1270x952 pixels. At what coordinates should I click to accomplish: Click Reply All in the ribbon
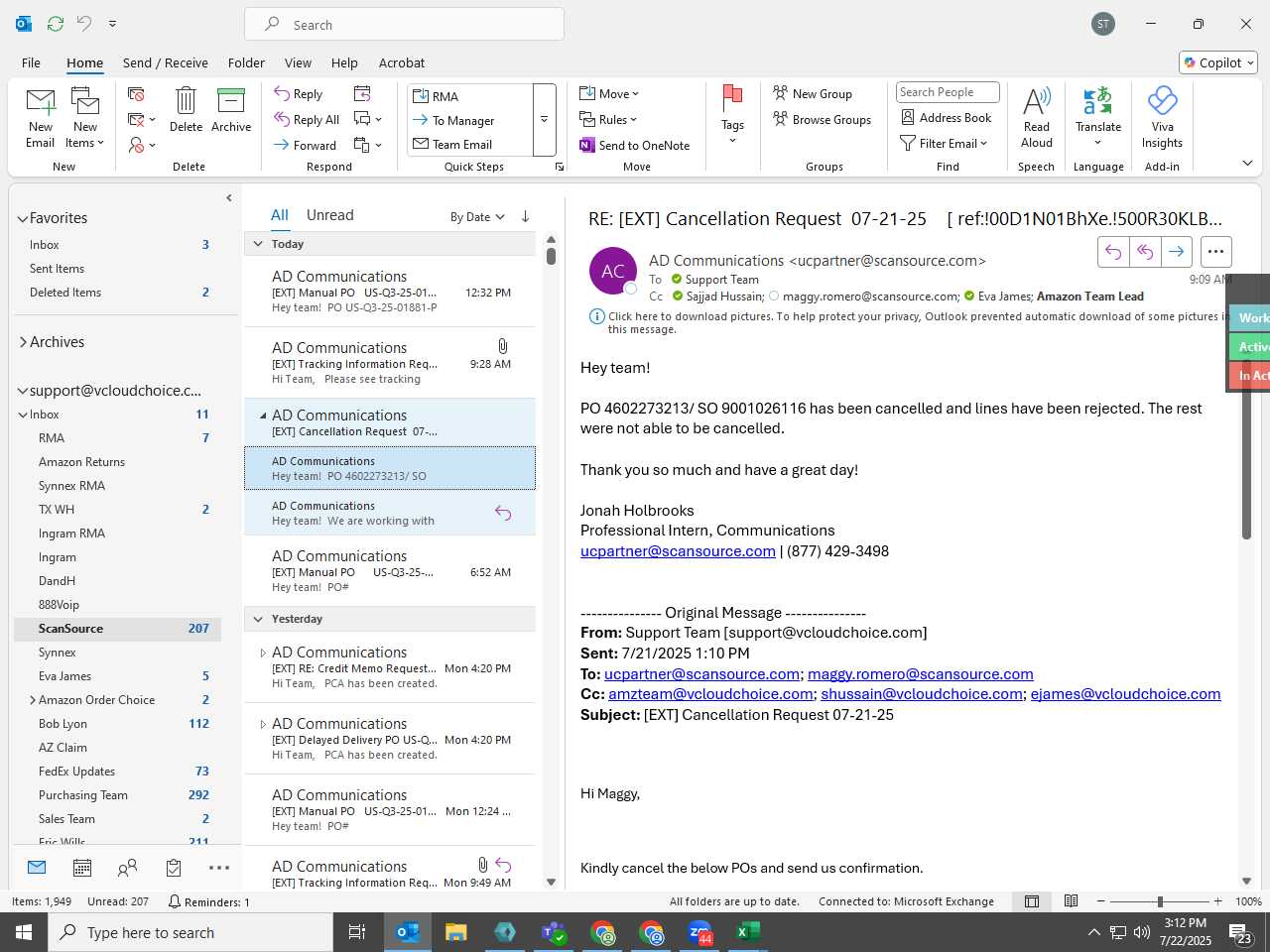click(307, 119)
